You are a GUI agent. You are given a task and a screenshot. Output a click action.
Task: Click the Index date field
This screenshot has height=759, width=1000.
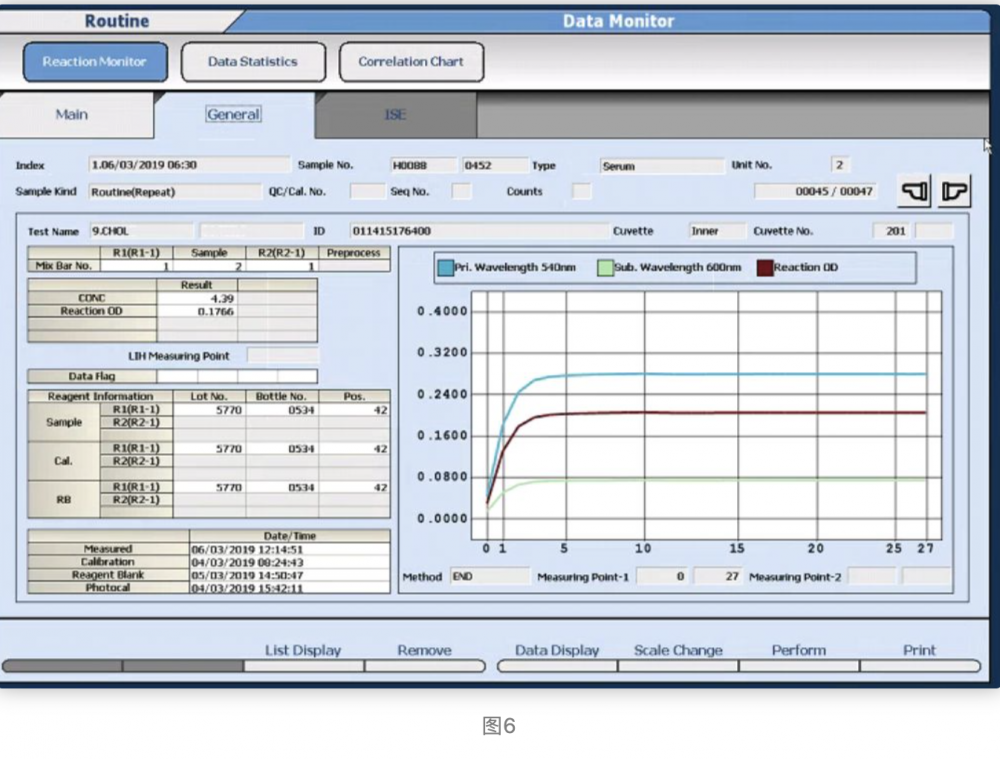click(x=189, y=165)
